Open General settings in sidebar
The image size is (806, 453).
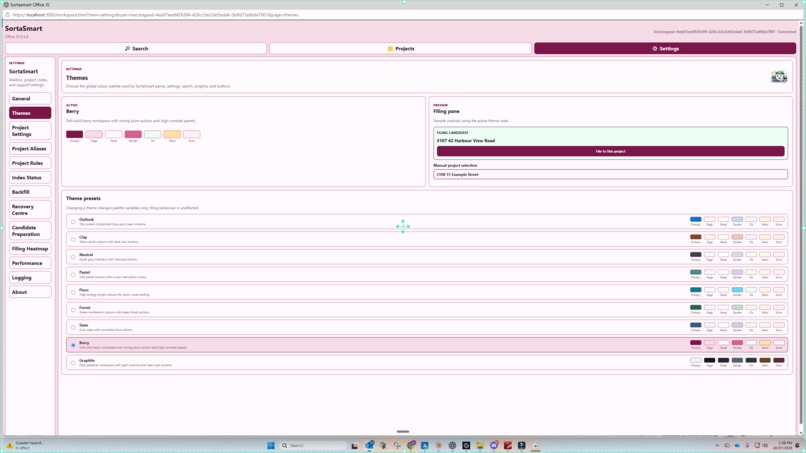pyautogui.click(x=30, y=99)
